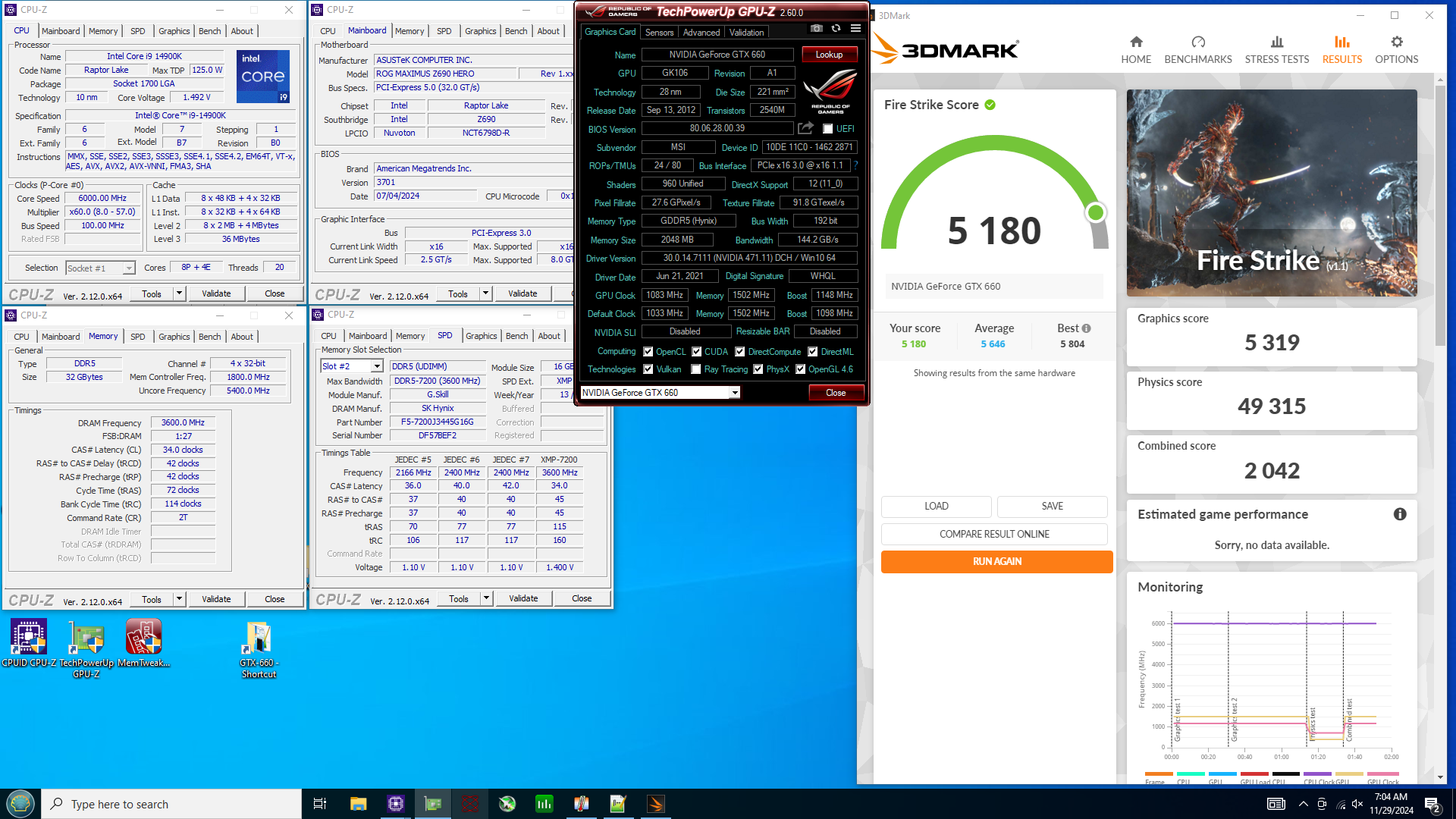Click the Fire Strike thumbnail image

point(1272,193)
